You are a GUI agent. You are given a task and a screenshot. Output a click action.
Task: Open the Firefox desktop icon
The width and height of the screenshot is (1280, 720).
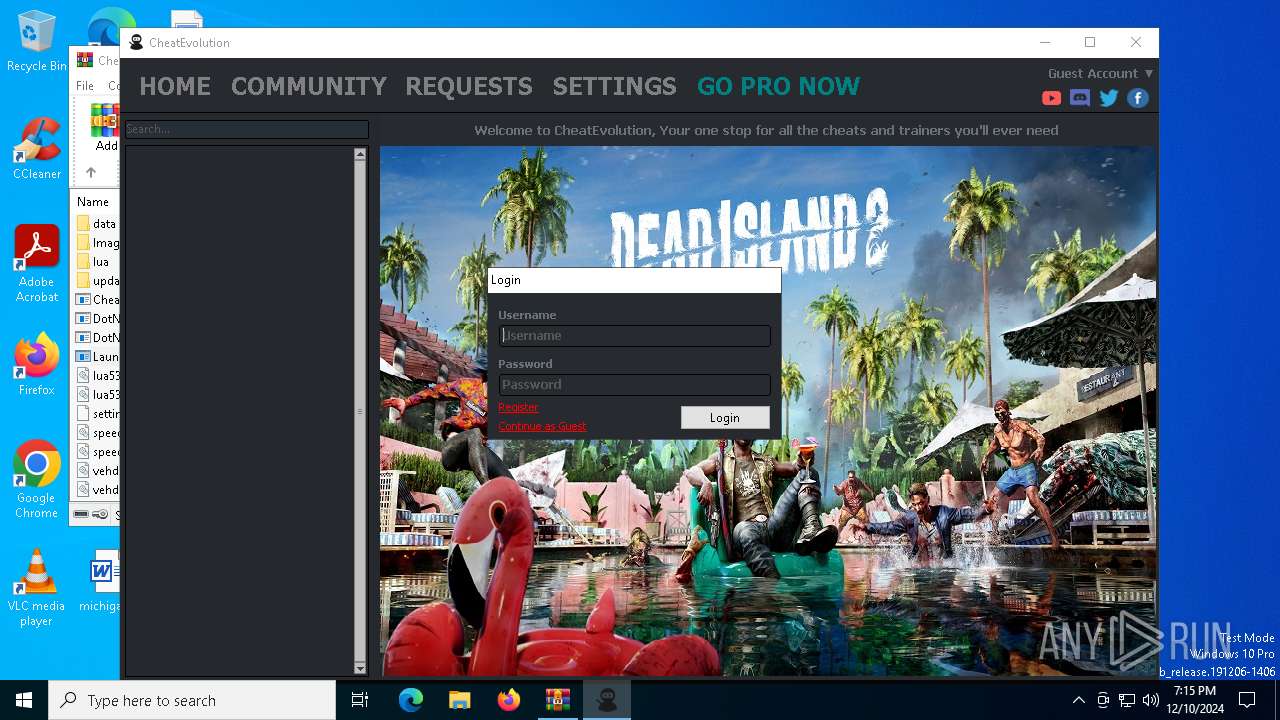pyautogui.click(x=37, y=366)
